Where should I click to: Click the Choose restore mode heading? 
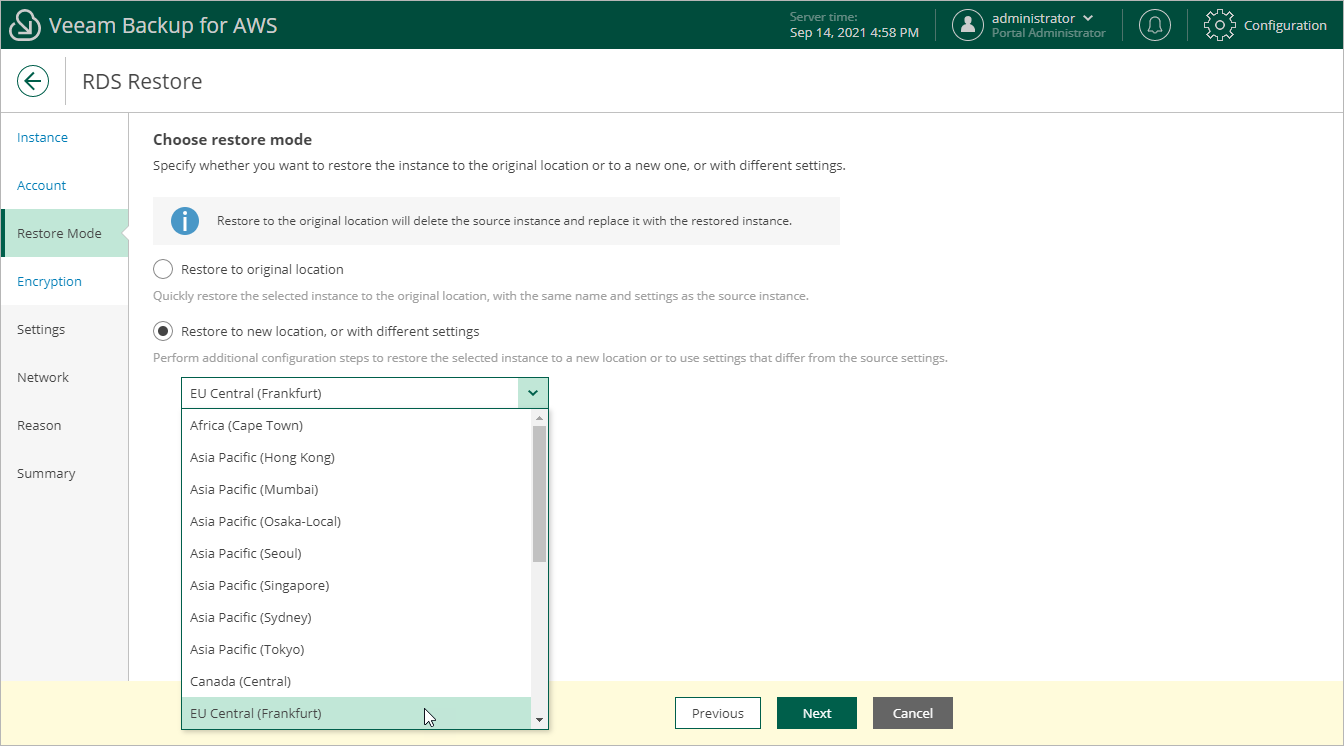(x=233, y=139)
